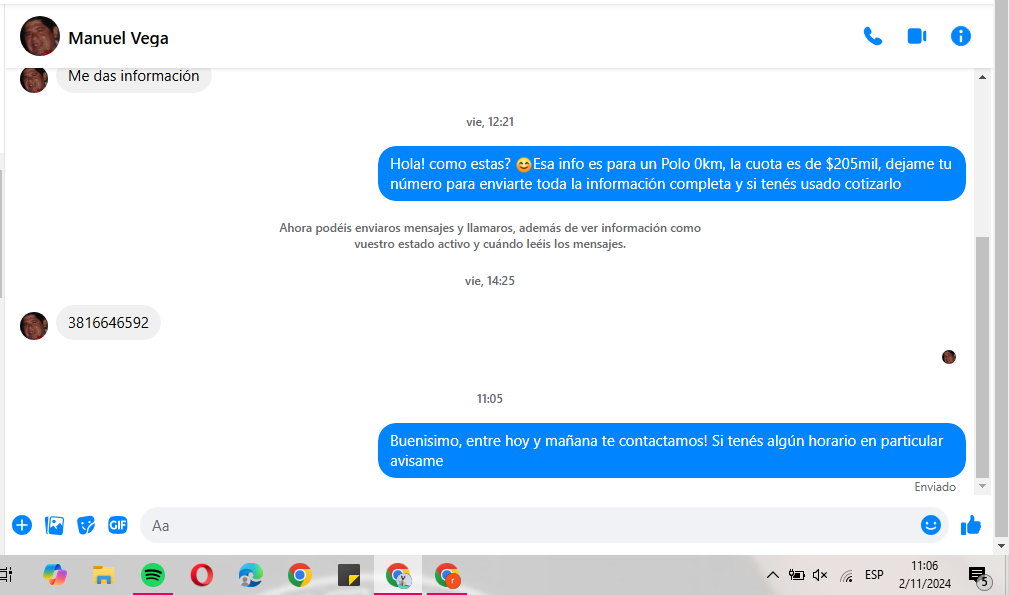Click the chat scroll-down arrow
The height and width of the screenshot is (595, 1009).
click(x=982, y=486)
